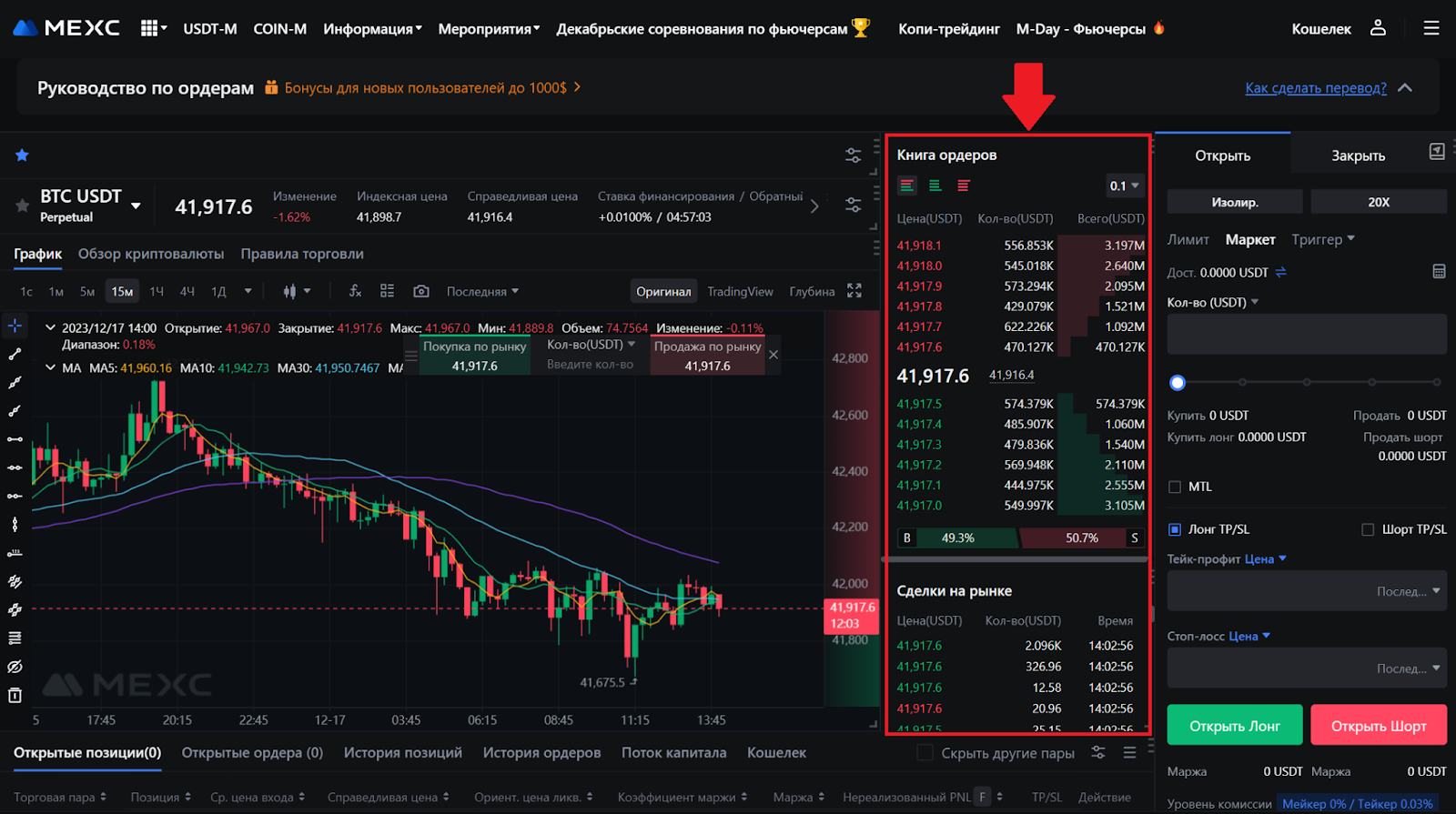Viewport: 1456px width, 814px height.
Task: Enable the MTL checkbox
Action: coord(1175,487)
